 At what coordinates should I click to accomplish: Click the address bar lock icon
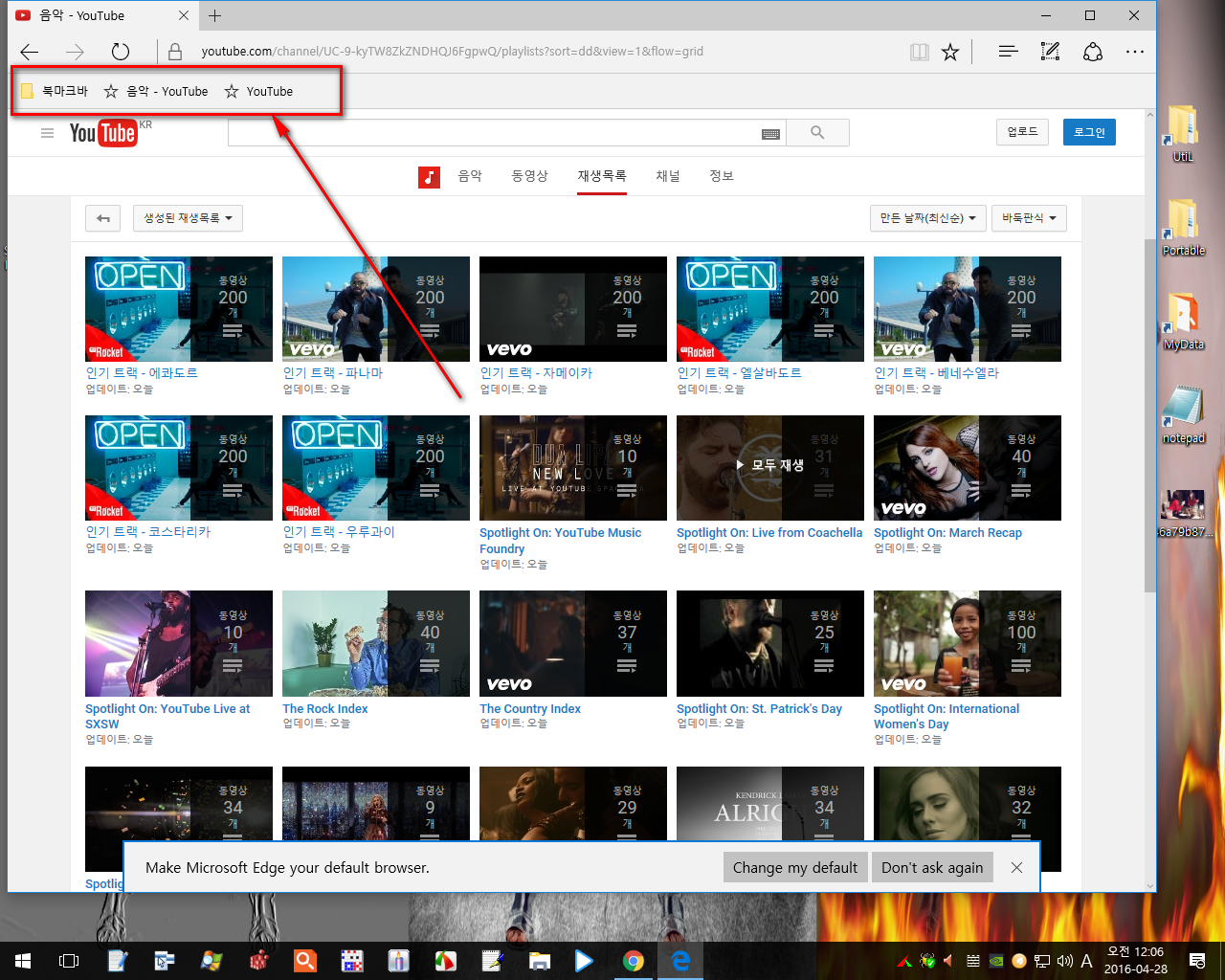point(174,52)
